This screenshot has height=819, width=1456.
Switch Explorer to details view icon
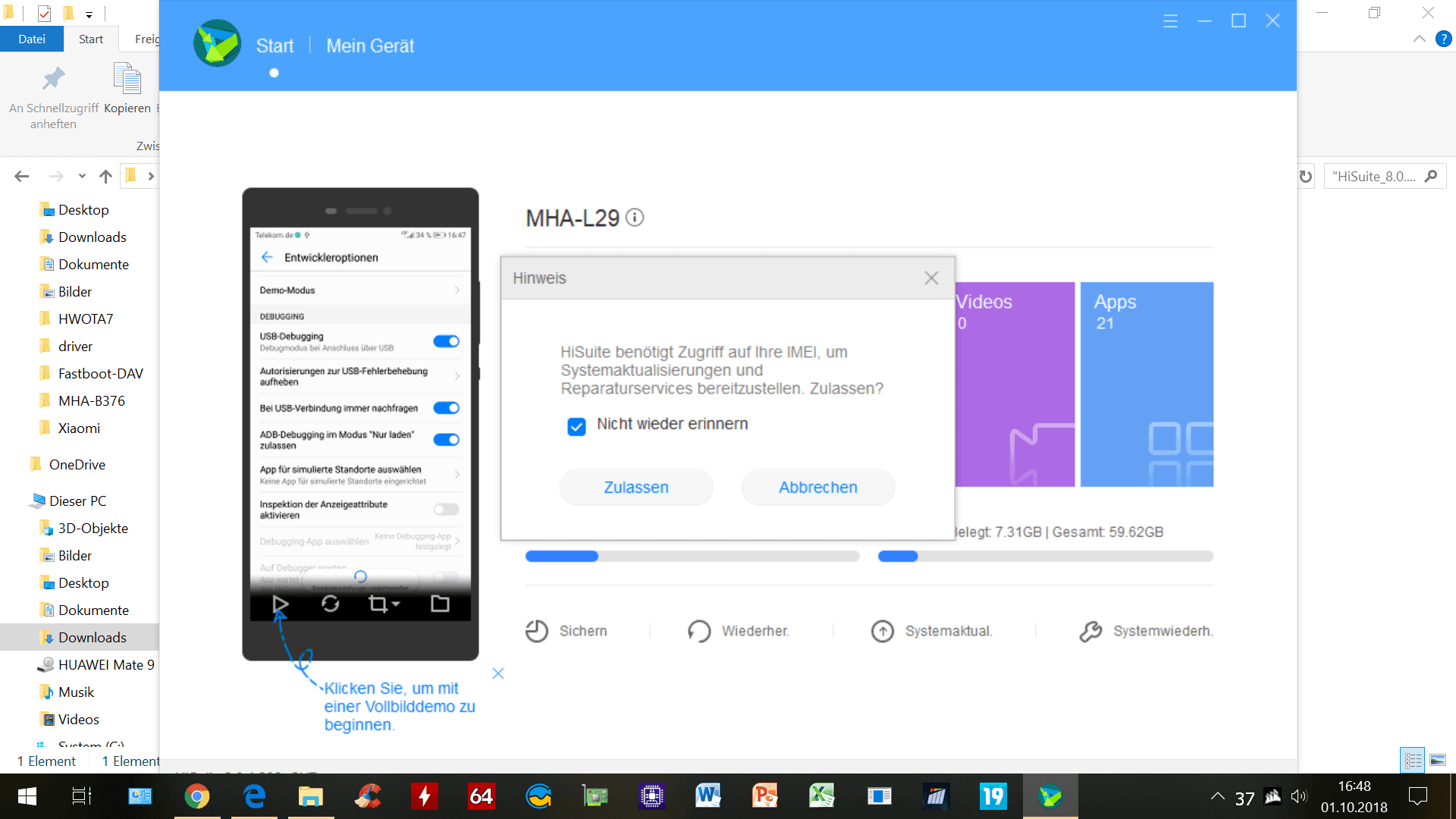(x=1412, y=760)
